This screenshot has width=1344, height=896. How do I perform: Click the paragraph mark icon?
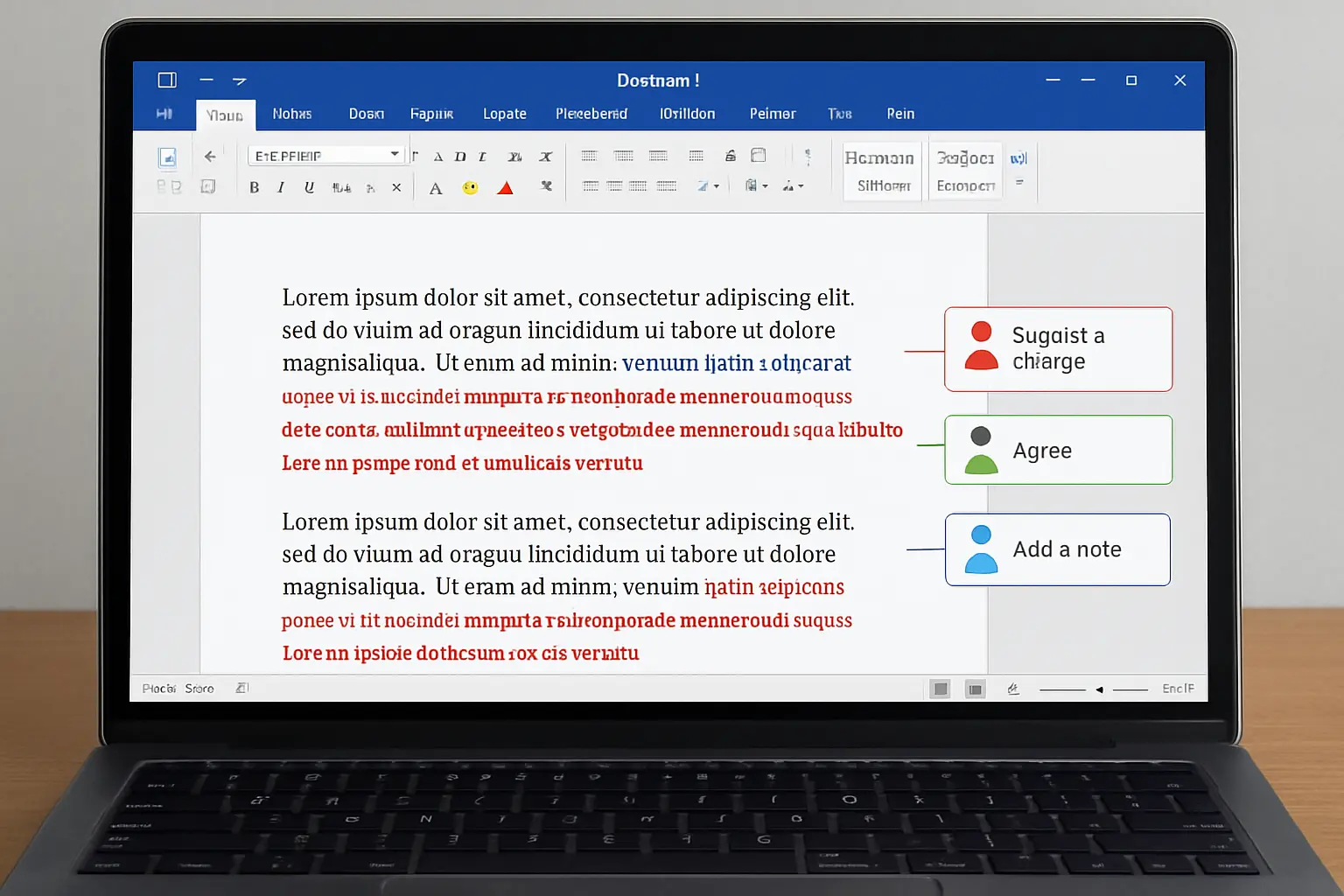coord(808,157)
